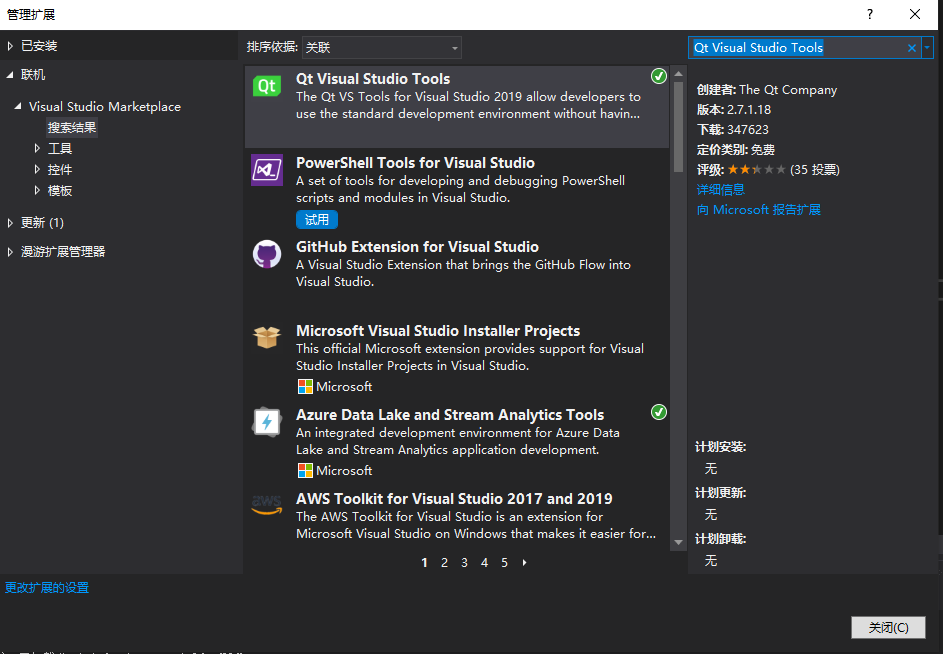Click the Qt Visual Studio Tools logo icon

click(267, 86)
